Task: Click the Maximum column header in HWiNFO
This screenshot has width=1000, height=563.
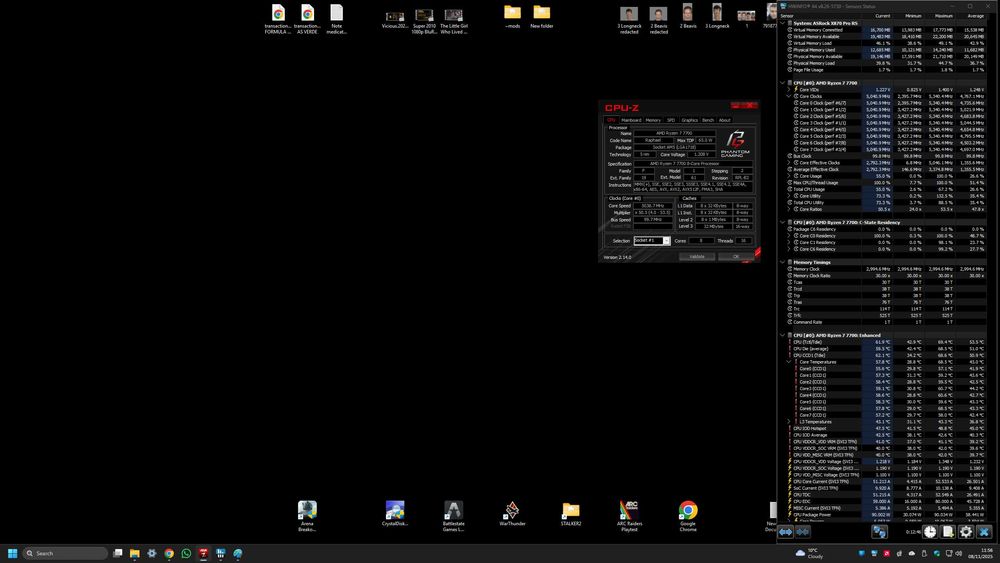Action: pyautogui.click(x=939, y=15)
